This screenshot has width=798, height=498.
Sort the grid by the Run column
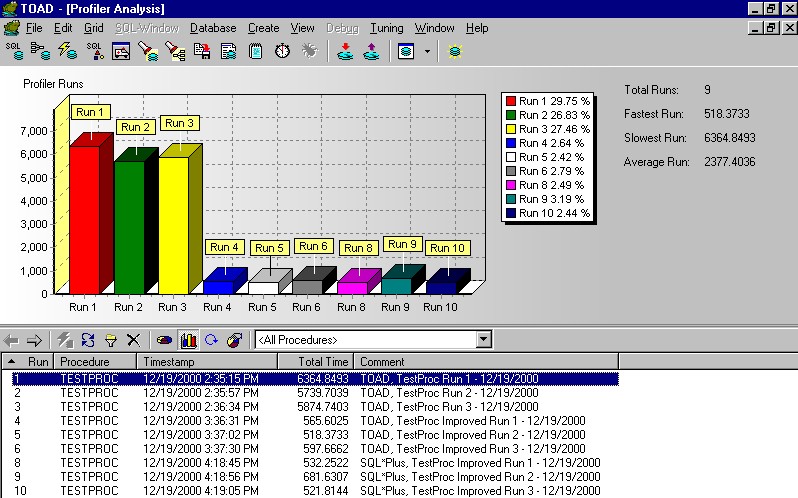[37, 361]
